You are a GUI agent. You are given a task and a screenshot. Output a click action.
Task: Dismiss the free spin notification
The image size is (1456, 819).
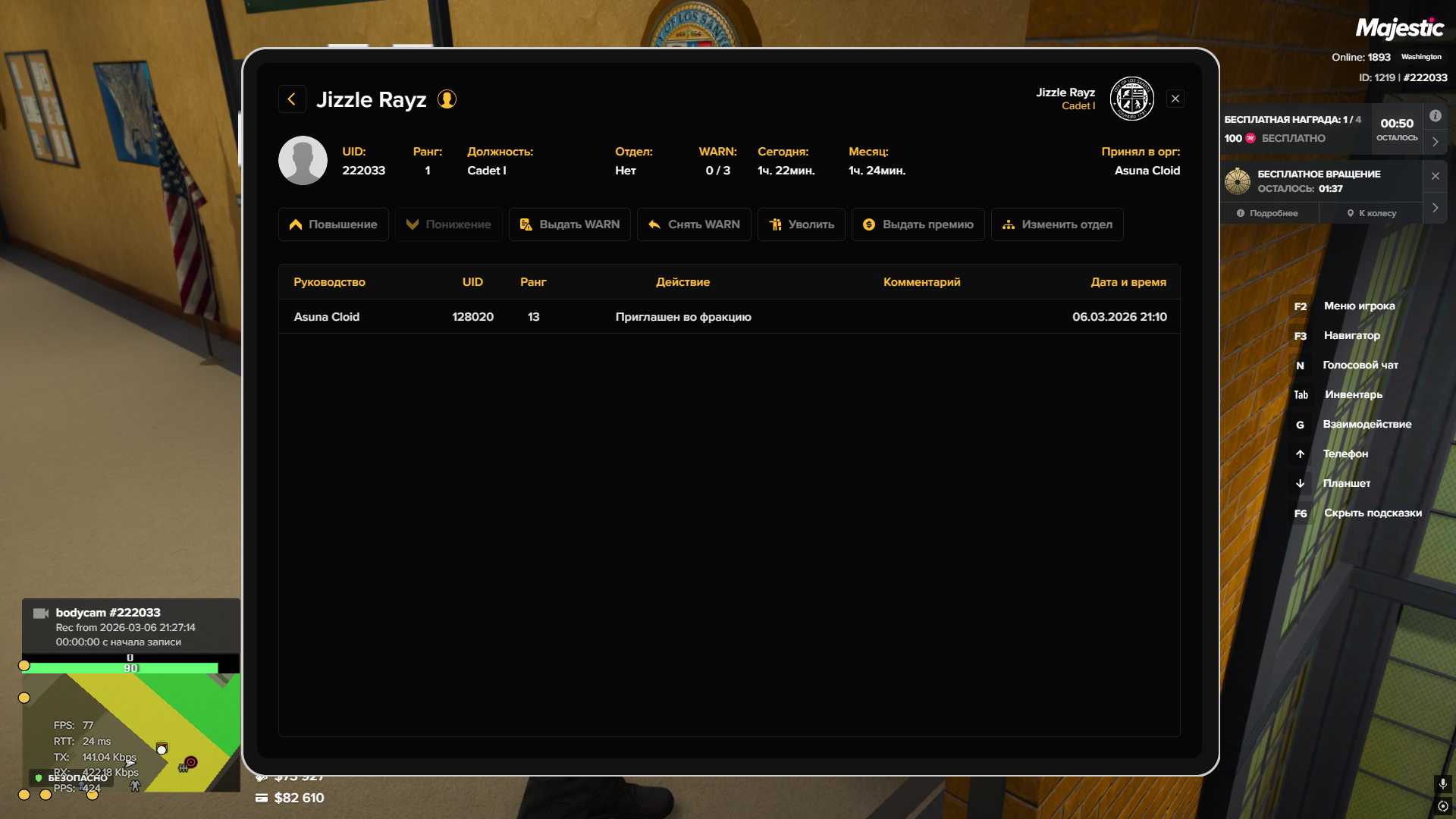(1435, 176)
